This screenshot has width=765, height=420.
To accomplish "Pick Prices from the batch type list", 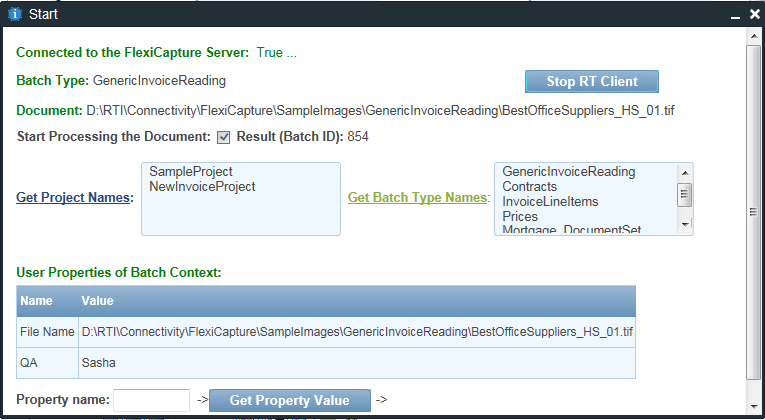I will pyautogui.click(x=520, y=216).
